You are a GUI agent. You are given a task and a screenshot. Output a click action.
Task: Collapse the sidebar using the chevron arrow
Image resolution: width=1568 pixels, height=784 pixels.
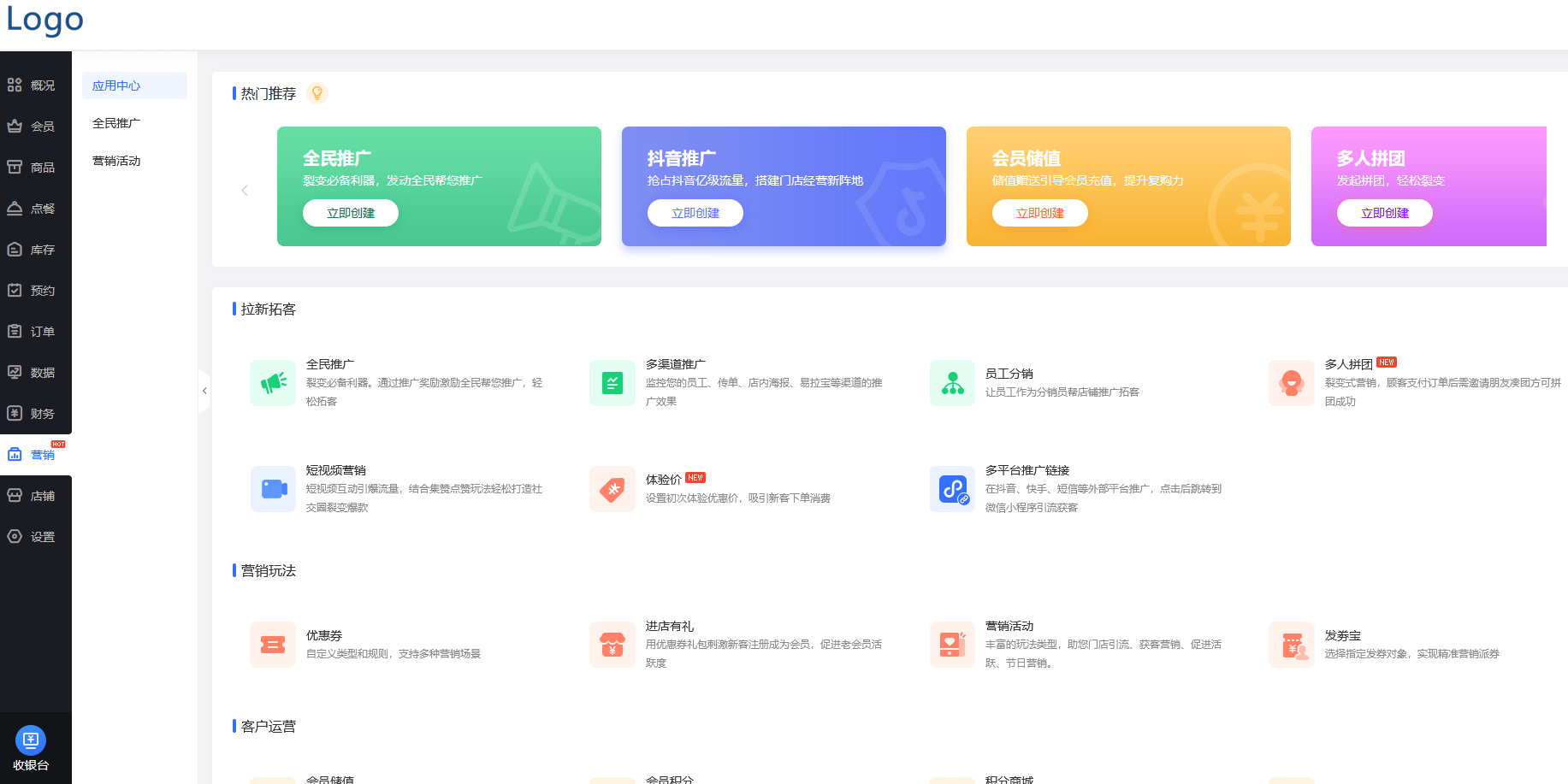204,391
